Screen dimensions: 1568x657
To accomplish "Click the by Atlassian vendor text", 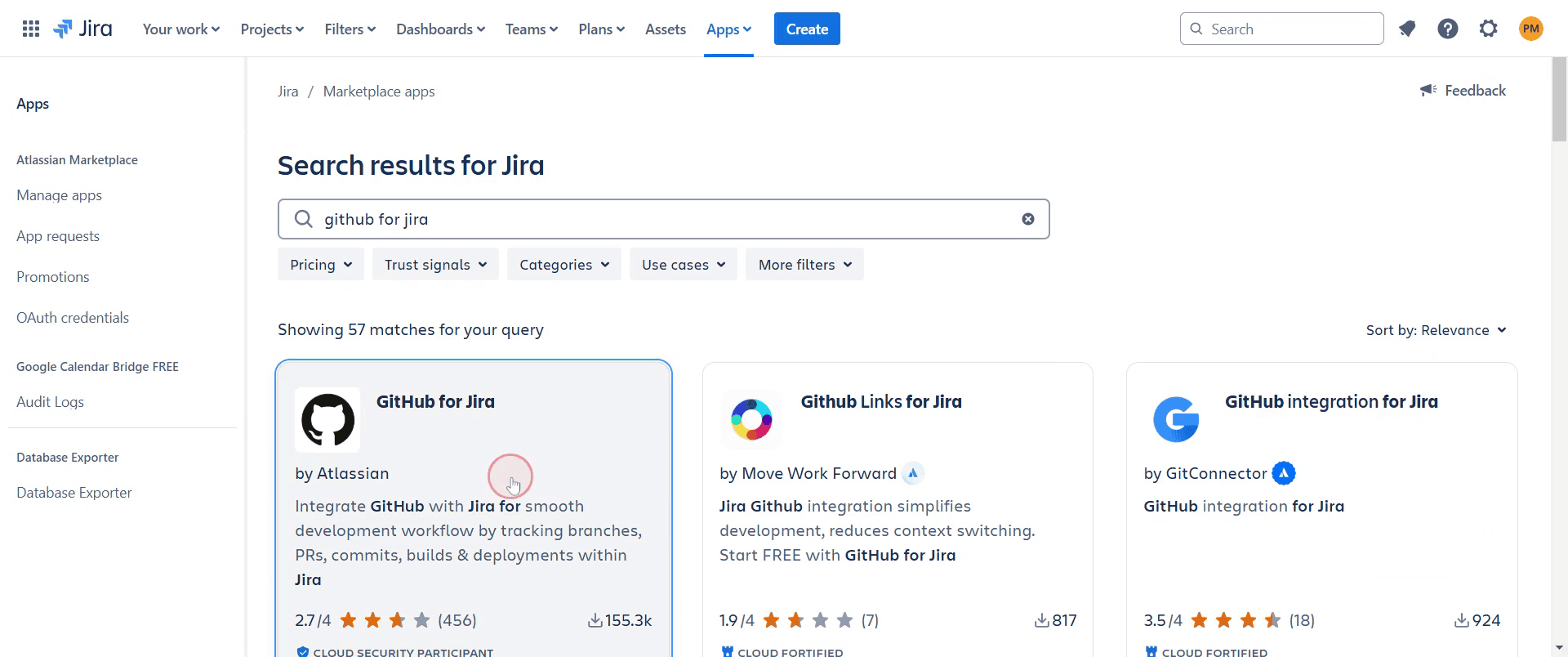I will [342, 473].
